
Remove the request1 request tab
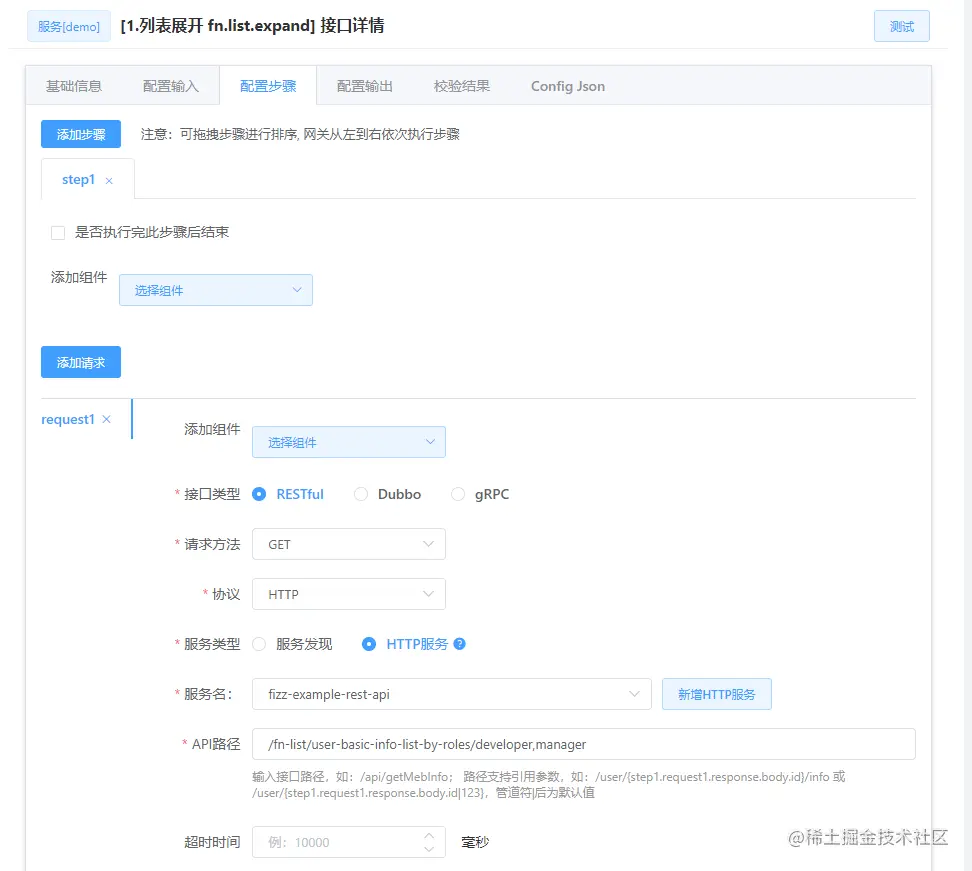coord(106,420)
